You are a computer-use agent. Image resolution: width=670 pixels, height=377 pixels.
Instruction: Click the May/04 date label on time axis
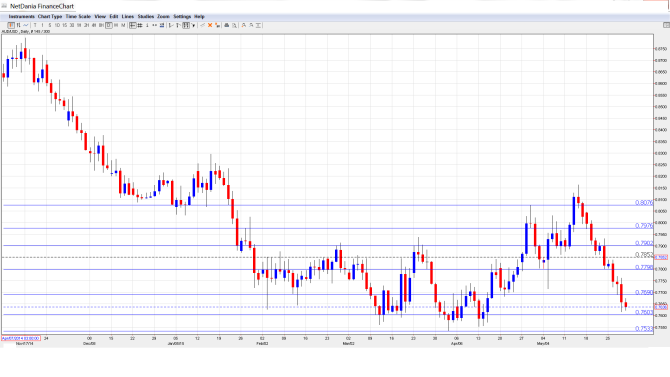(x=543, y=344)
